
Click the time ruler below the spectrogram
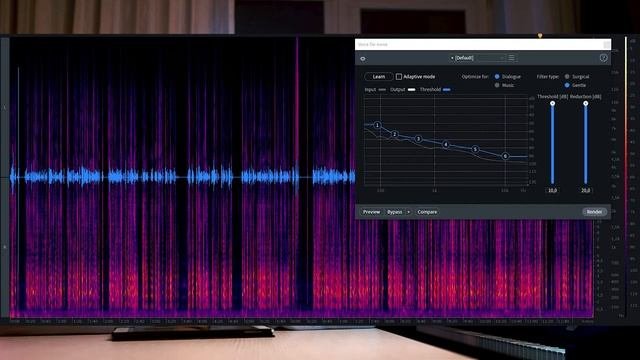[x=302, y=322]
